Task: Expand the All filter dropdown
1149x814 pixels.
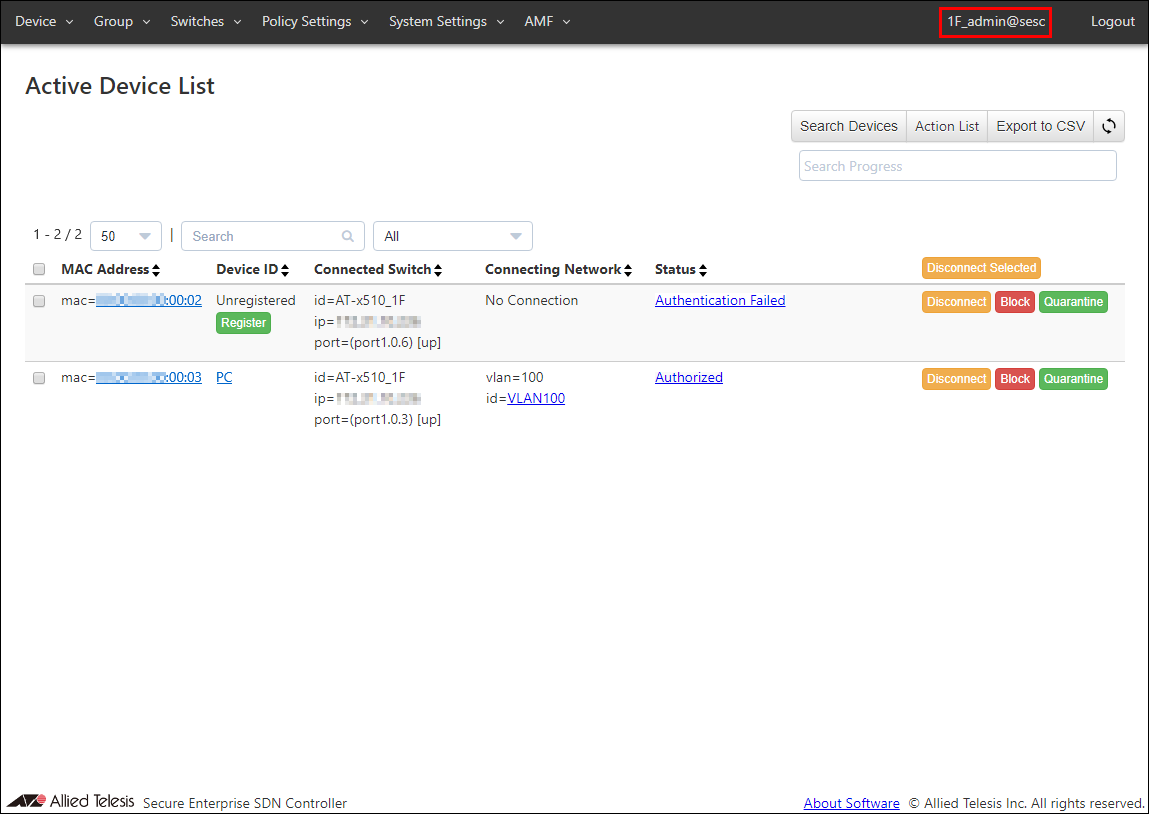Action: (452, 236)
